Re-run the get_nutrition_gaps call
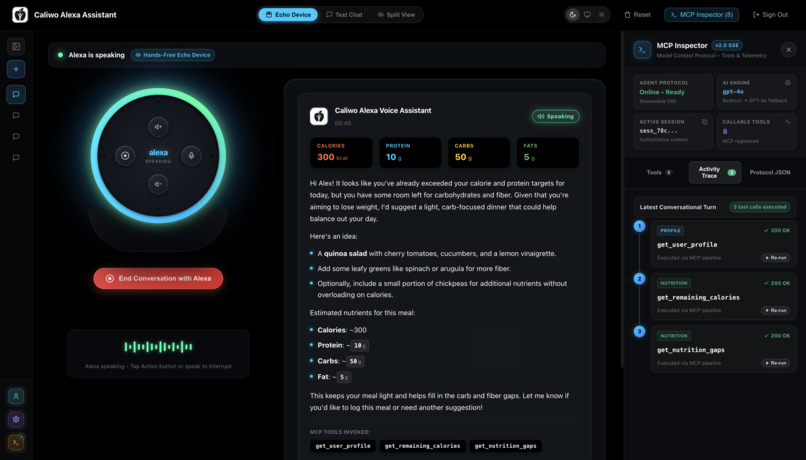This screenshot has width=806, height=460. 776,363
